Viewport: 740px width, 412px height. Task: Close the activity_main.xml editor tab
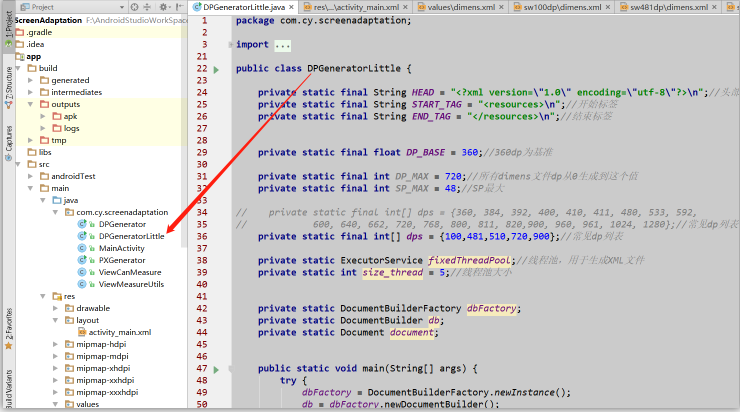point(407,7)
